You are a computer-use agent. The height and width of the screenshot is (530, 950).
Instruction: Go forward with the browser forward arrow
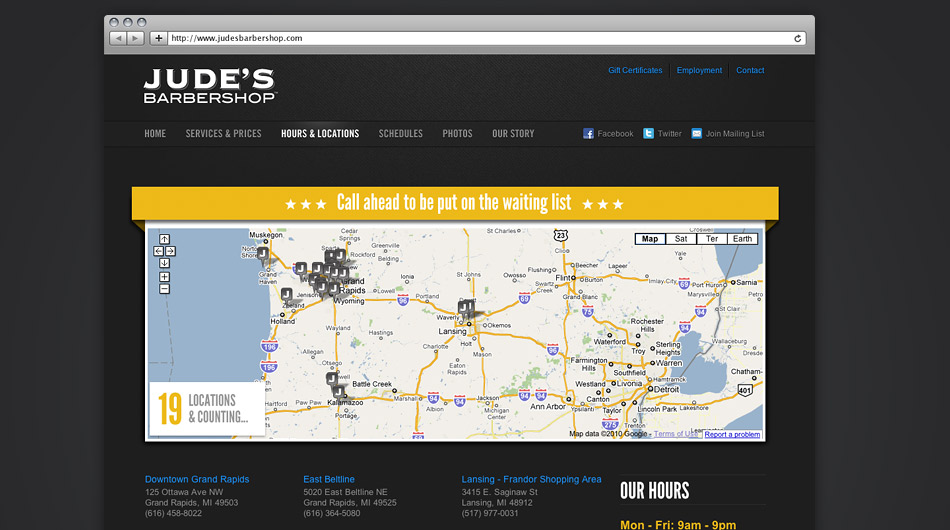[x=135, y=38]
